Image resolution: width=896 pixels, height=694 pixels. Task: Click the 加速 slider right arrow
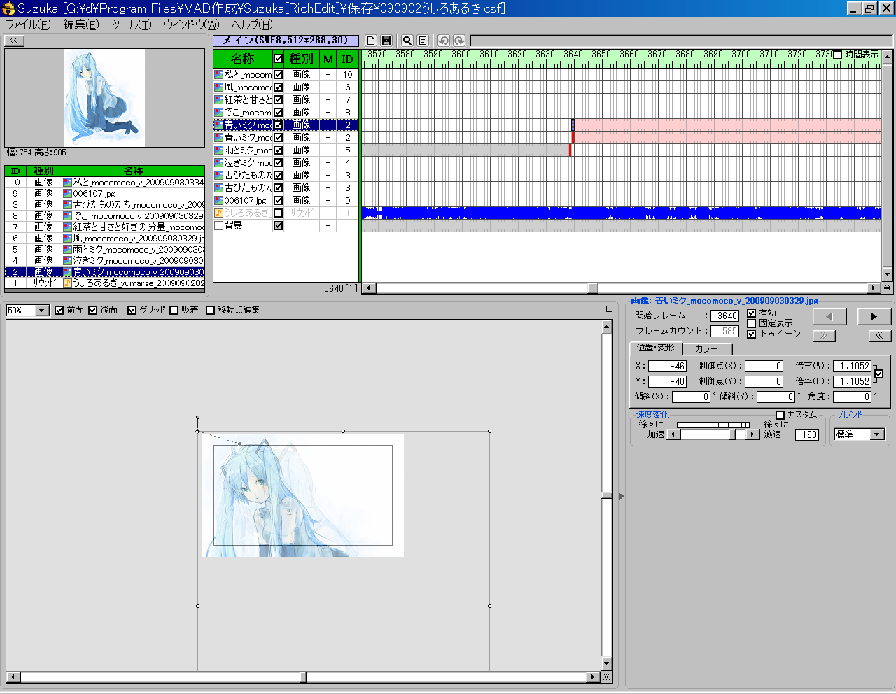[x=753, y=434]
